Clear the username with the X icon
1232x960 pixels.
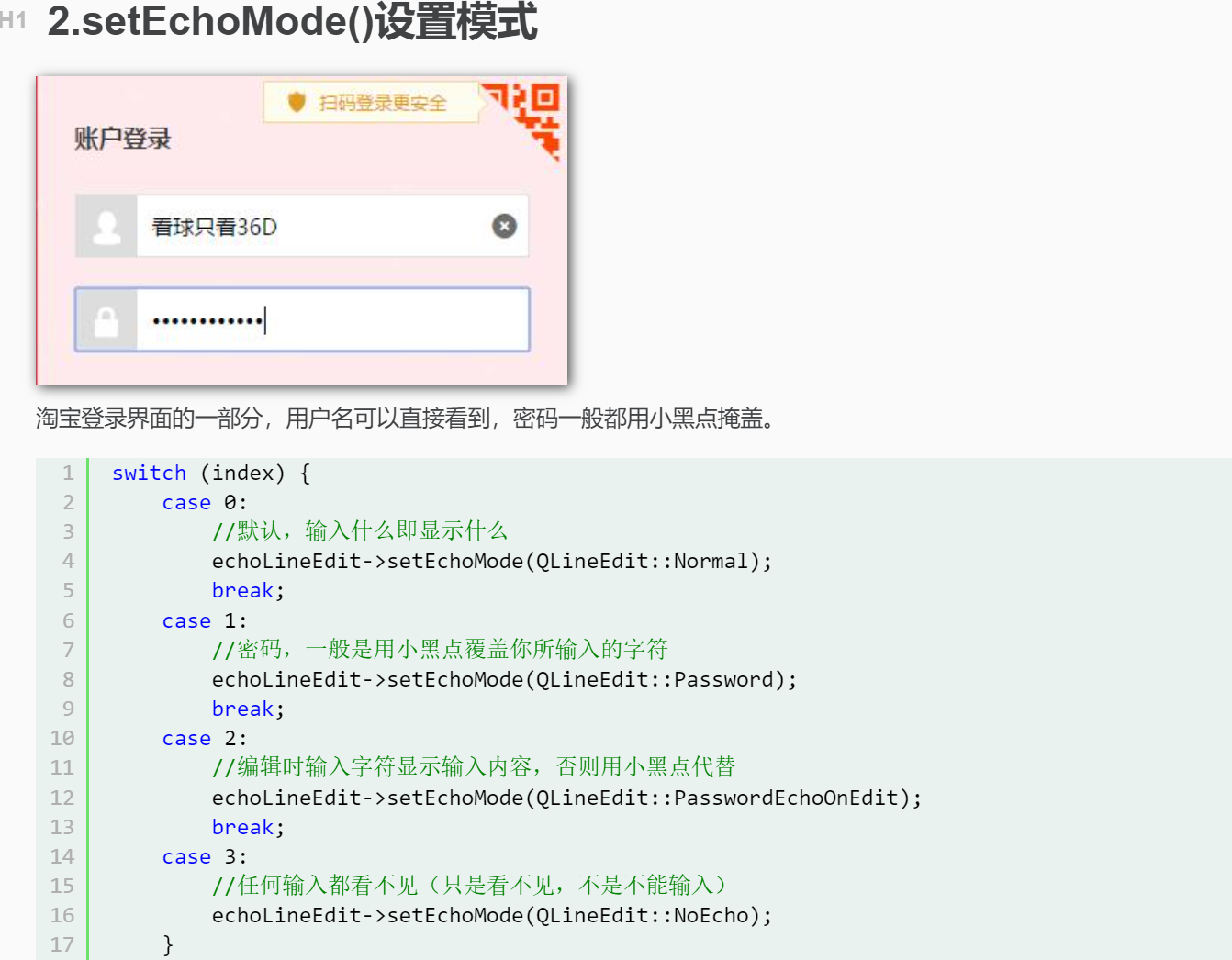(504, 226)
